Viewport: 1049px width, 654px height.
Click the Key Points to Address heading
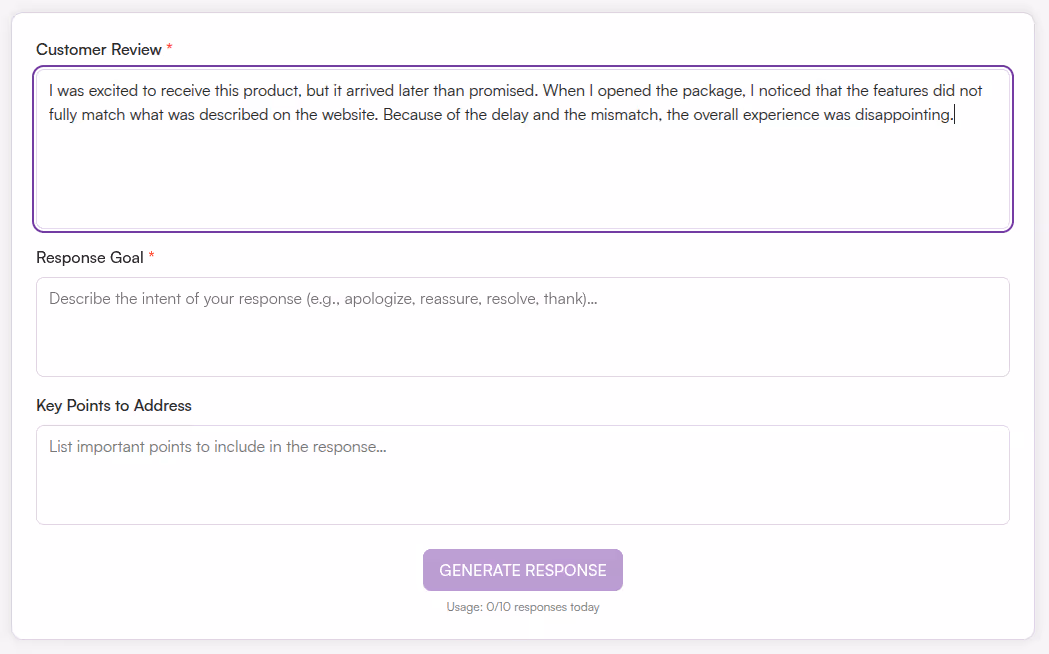[x=113, y=405]
